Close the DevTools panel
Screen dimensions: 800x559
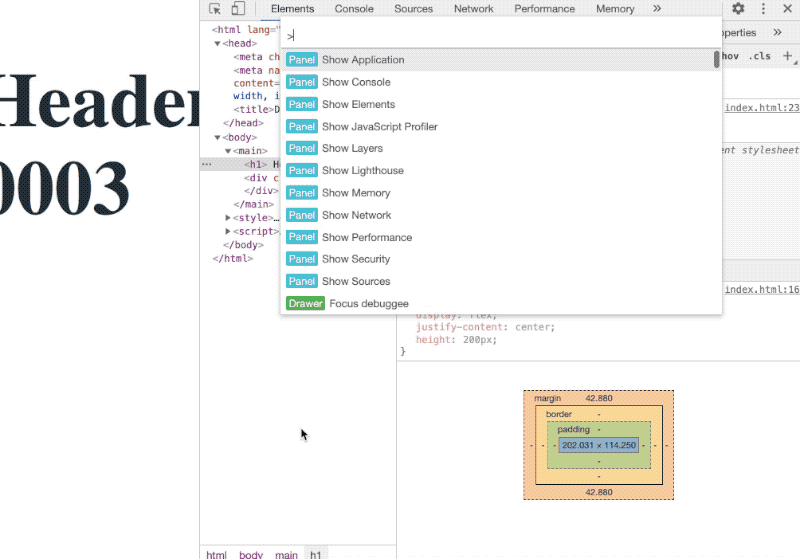pos(788,9)
